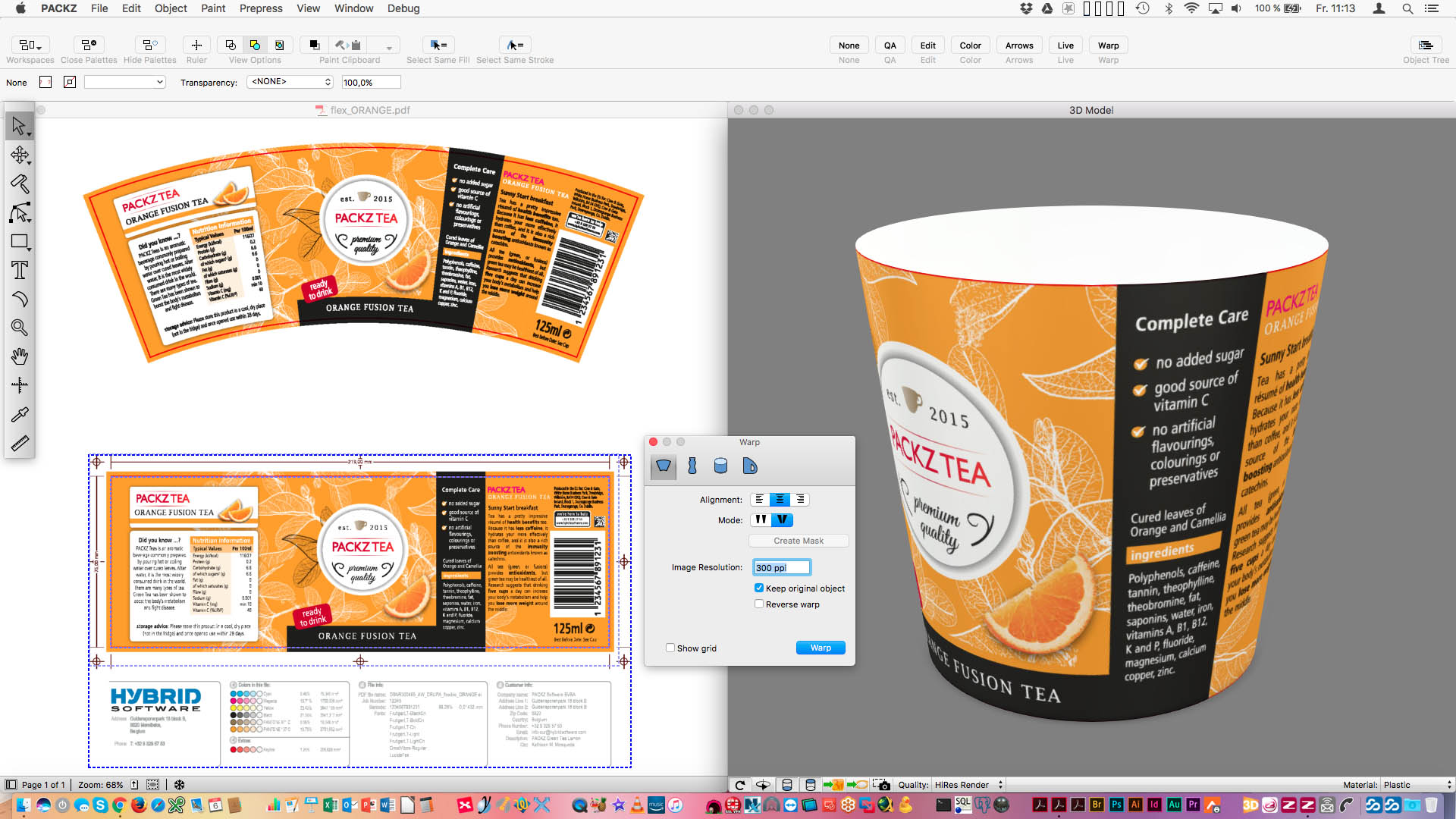Click the Select Same Fill icon

438,45
